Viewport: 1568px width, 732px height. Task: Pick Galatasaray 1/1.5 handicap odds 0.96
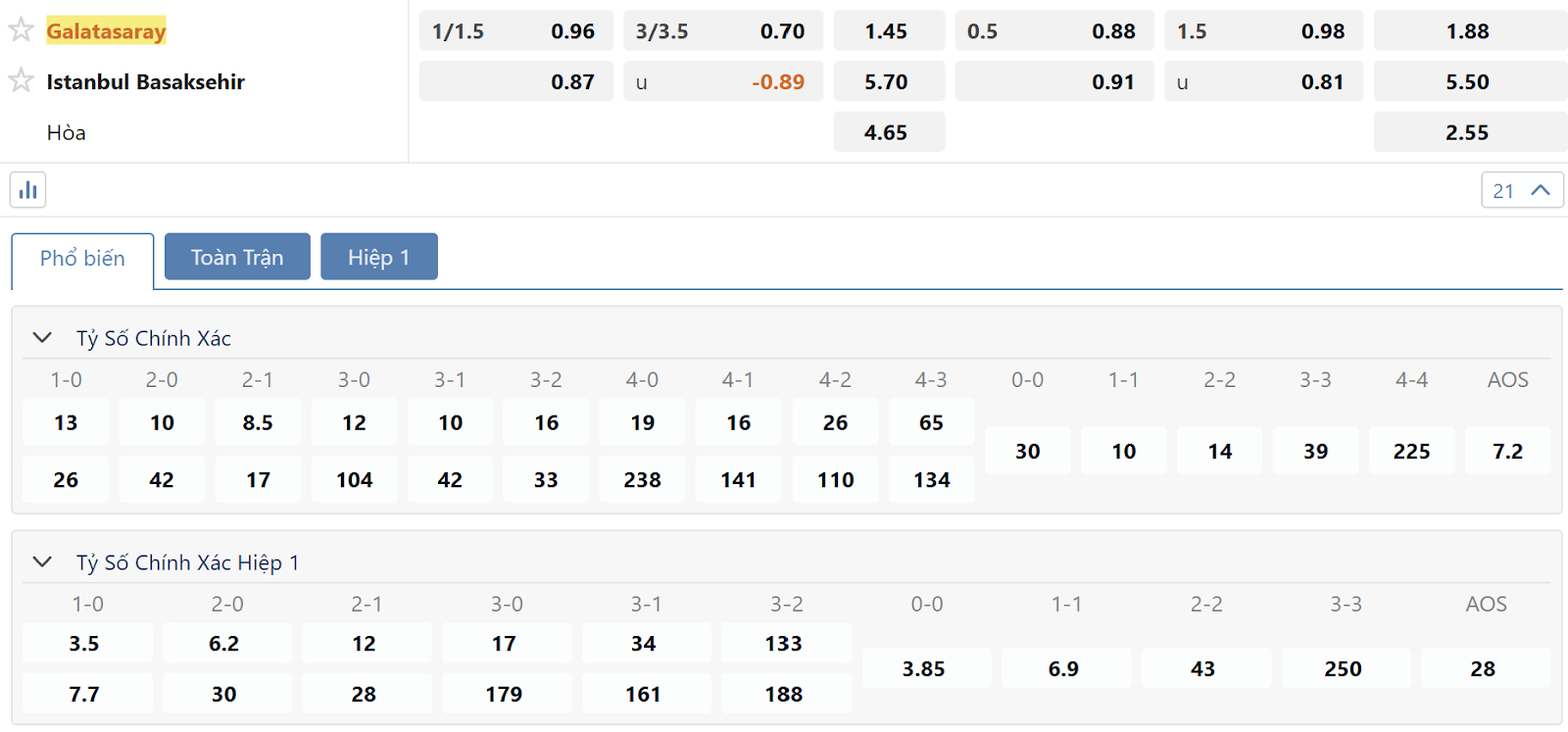tap(516, 30)
